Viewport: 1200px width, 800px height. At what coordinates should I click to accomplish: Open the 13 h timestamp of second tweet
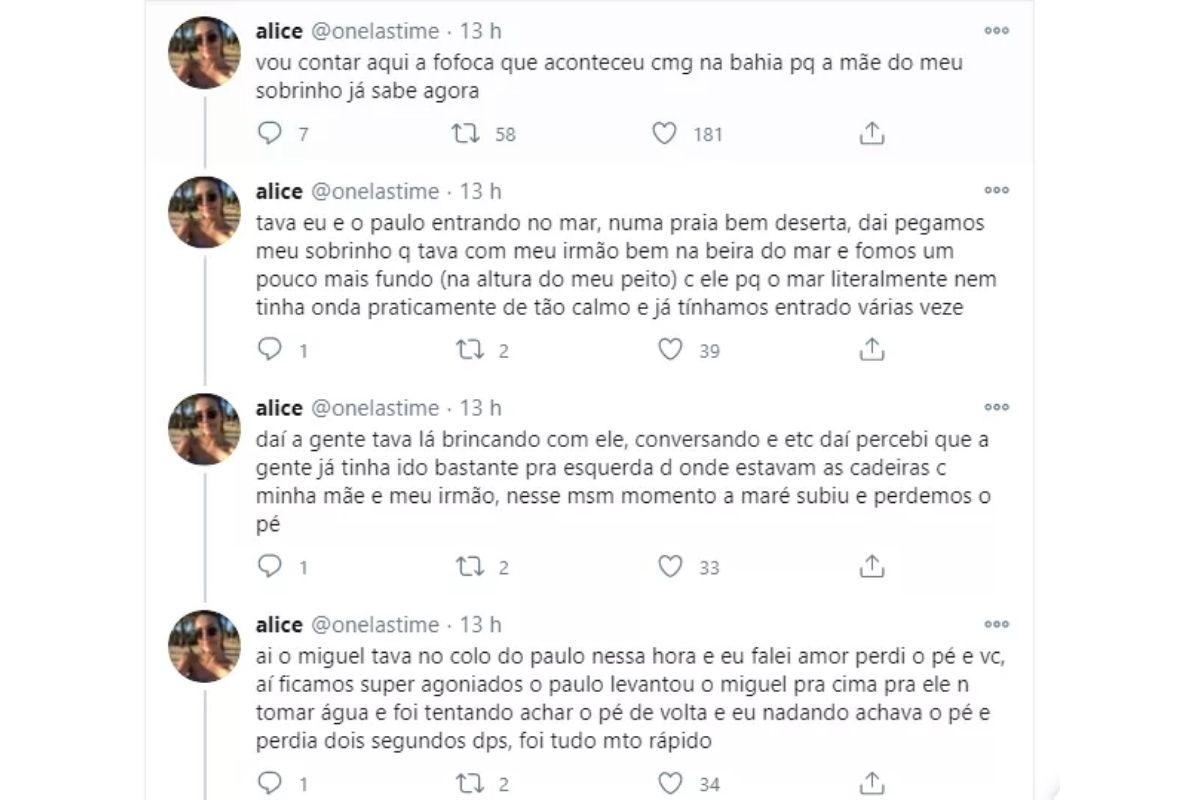(480, 191)
